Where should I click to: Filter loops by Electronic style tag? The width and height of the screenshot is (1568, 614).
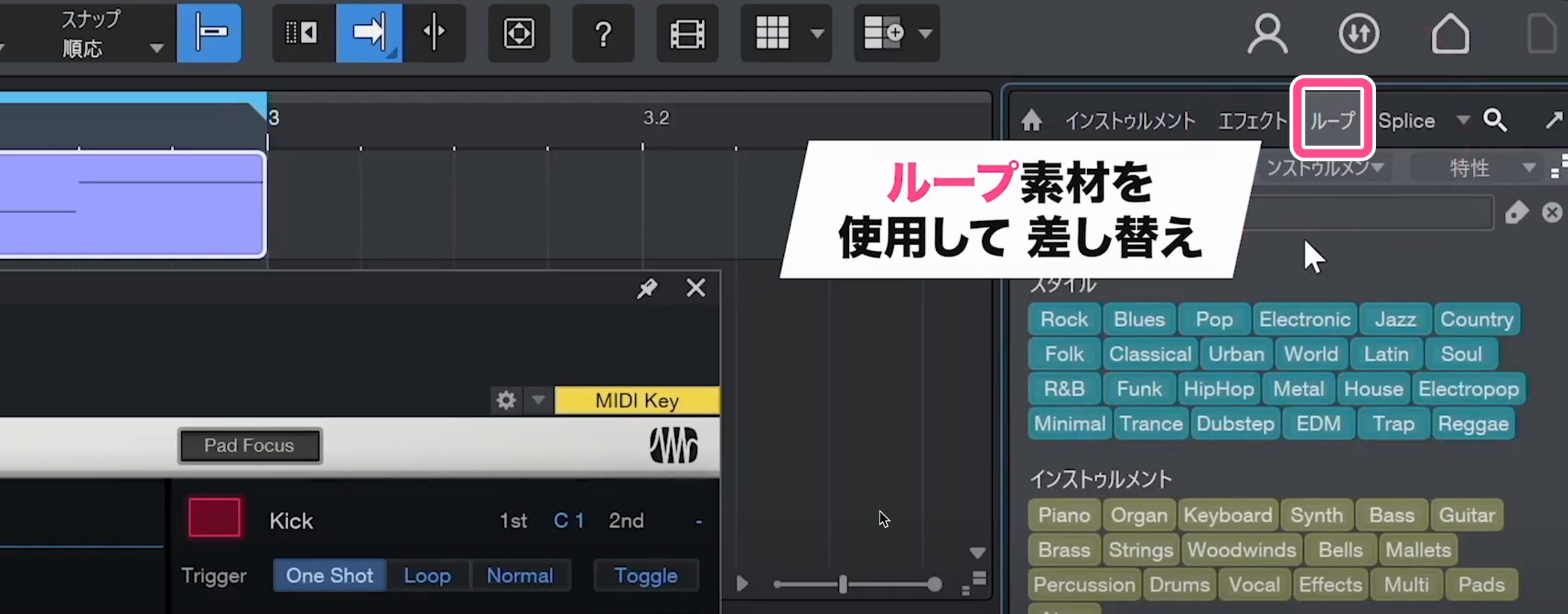1304,319
